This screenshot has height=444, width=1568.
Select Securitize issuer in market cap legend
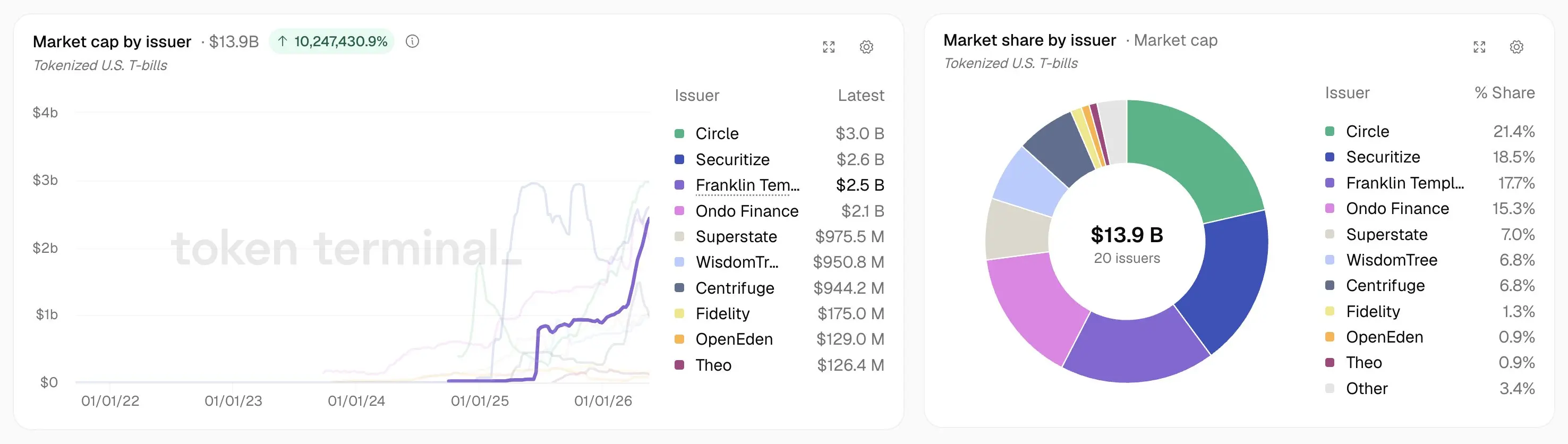pyautogui.click(x=732, y=159)
